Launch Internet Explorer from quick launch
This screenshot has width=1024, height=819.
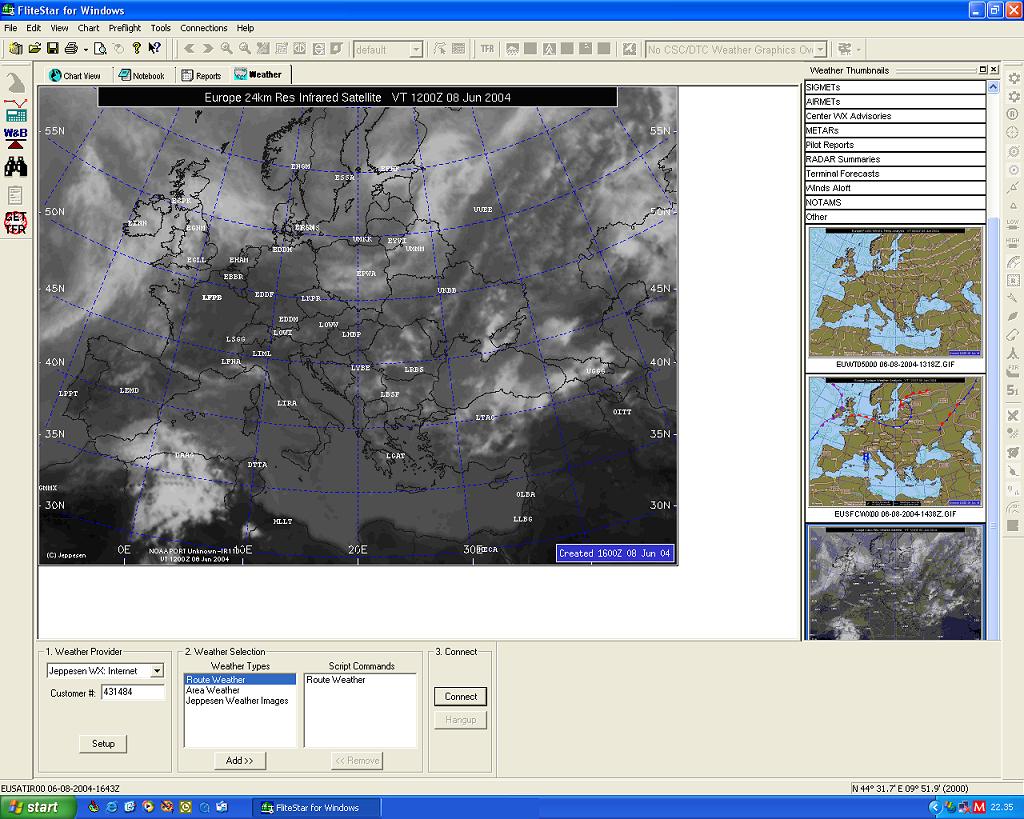pyautogui.click(x=112, y=807)
